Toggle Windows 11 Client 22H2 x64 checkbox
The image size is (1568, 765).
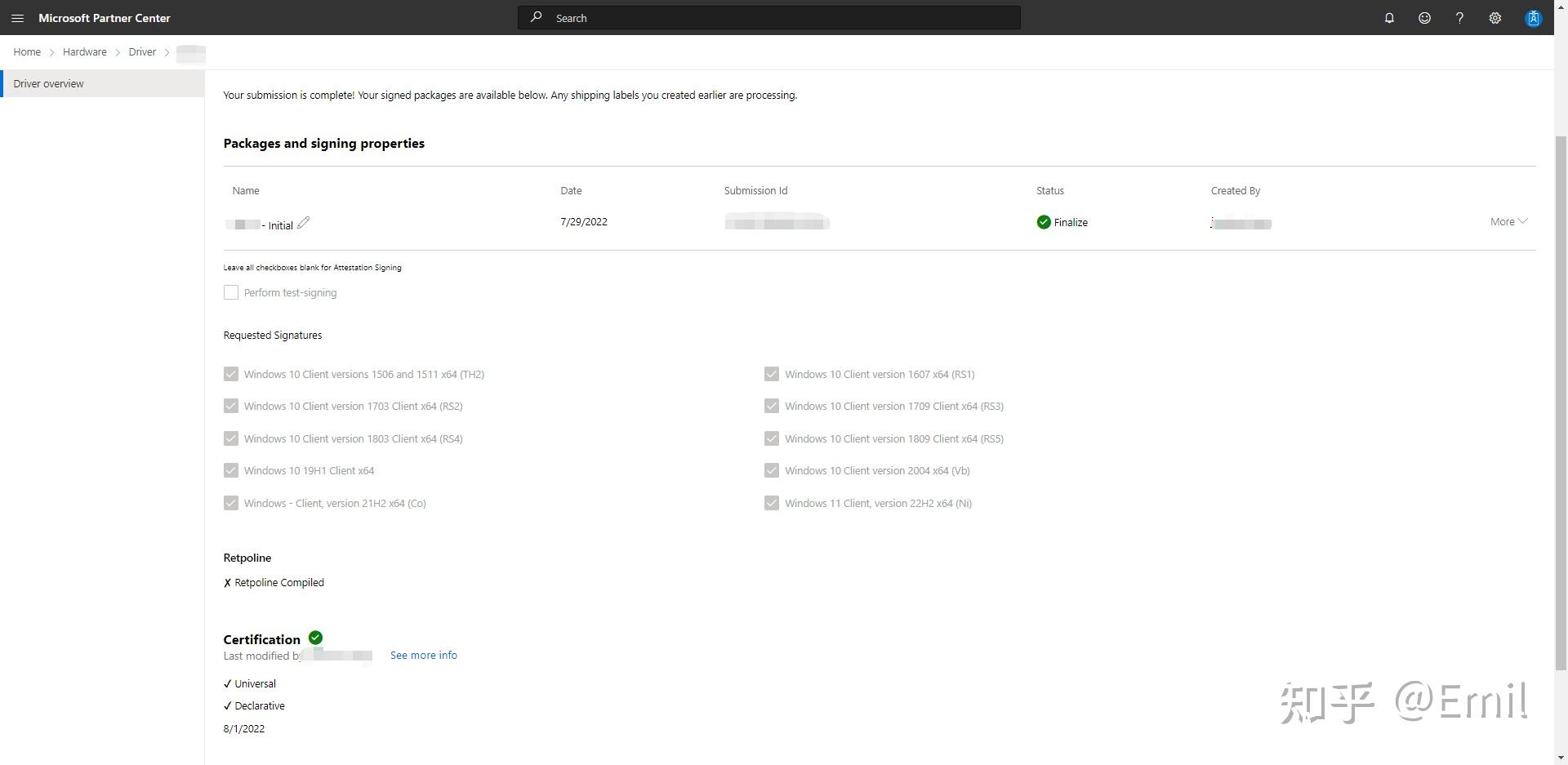click(x=772, y=503)
